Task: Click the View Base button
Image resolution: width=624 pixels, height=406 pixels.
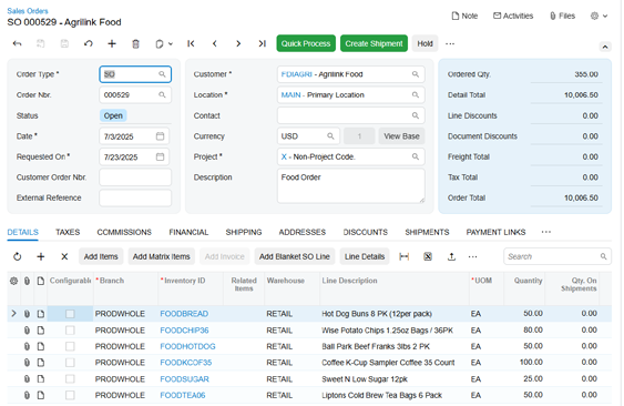Action: 401,136
